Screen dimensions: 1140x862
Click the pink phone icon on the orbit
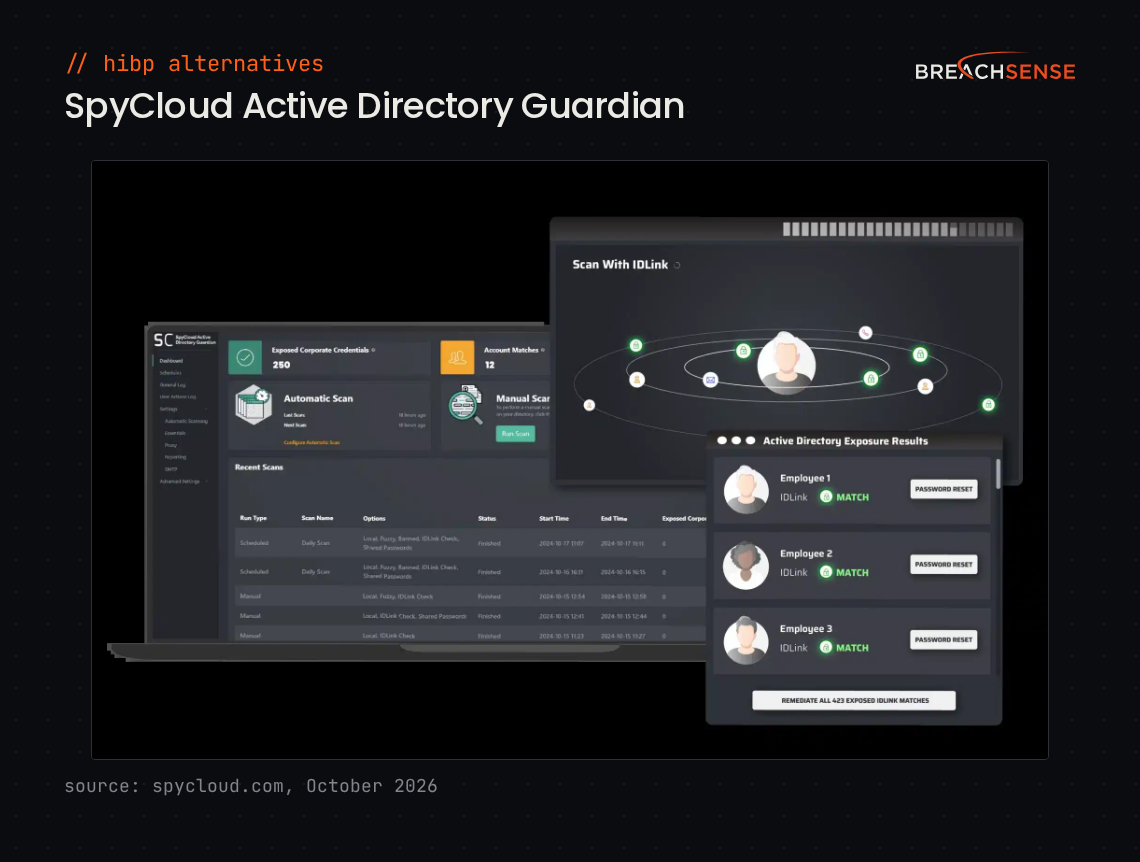(x=865, y=333)
